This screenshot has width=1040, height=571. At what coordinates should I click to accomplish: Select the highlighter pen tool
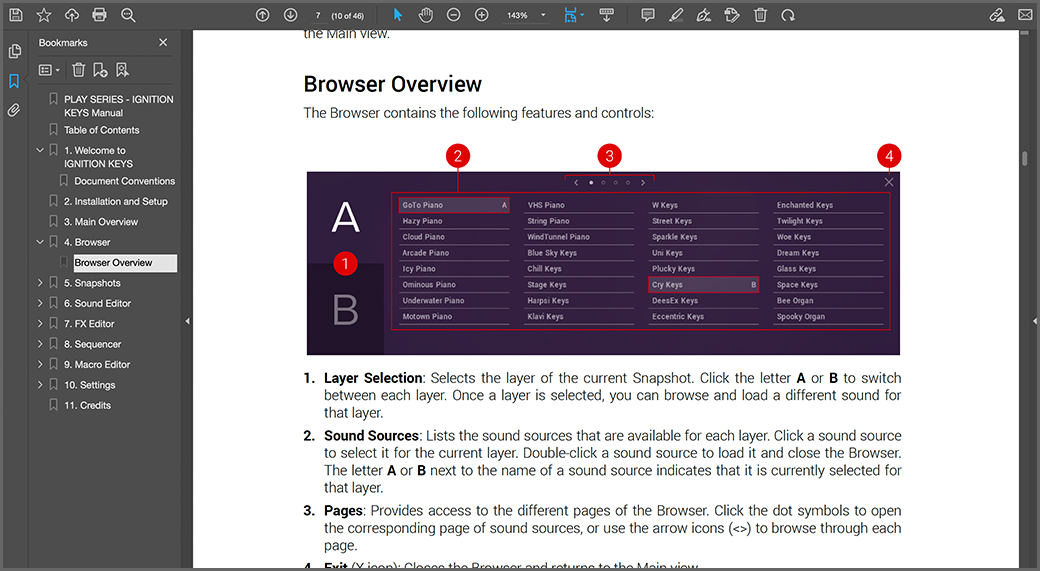tap(676, 15)
